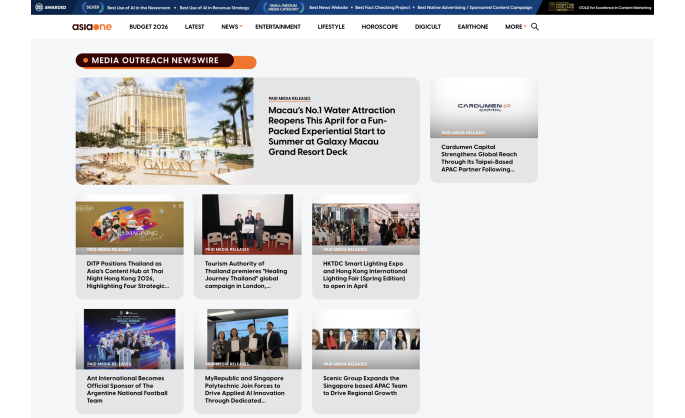Click Paid Media Releases tag on Cardumen card

tap(463, 133)
